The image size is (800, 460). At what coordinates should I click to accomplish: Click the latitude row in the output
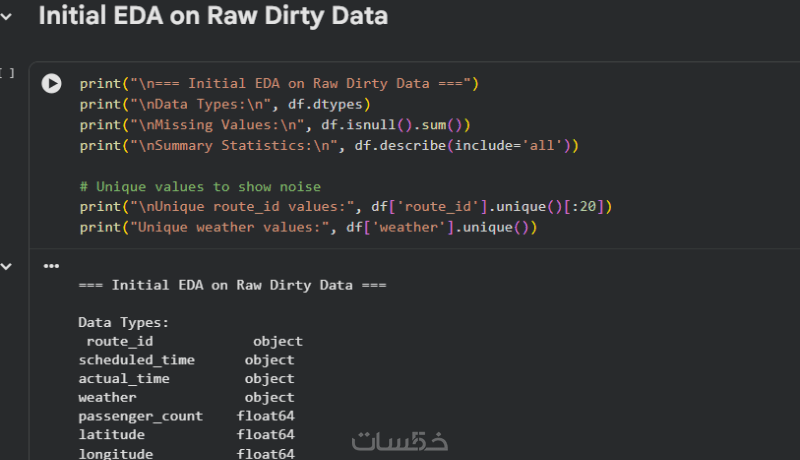point(186,435)
